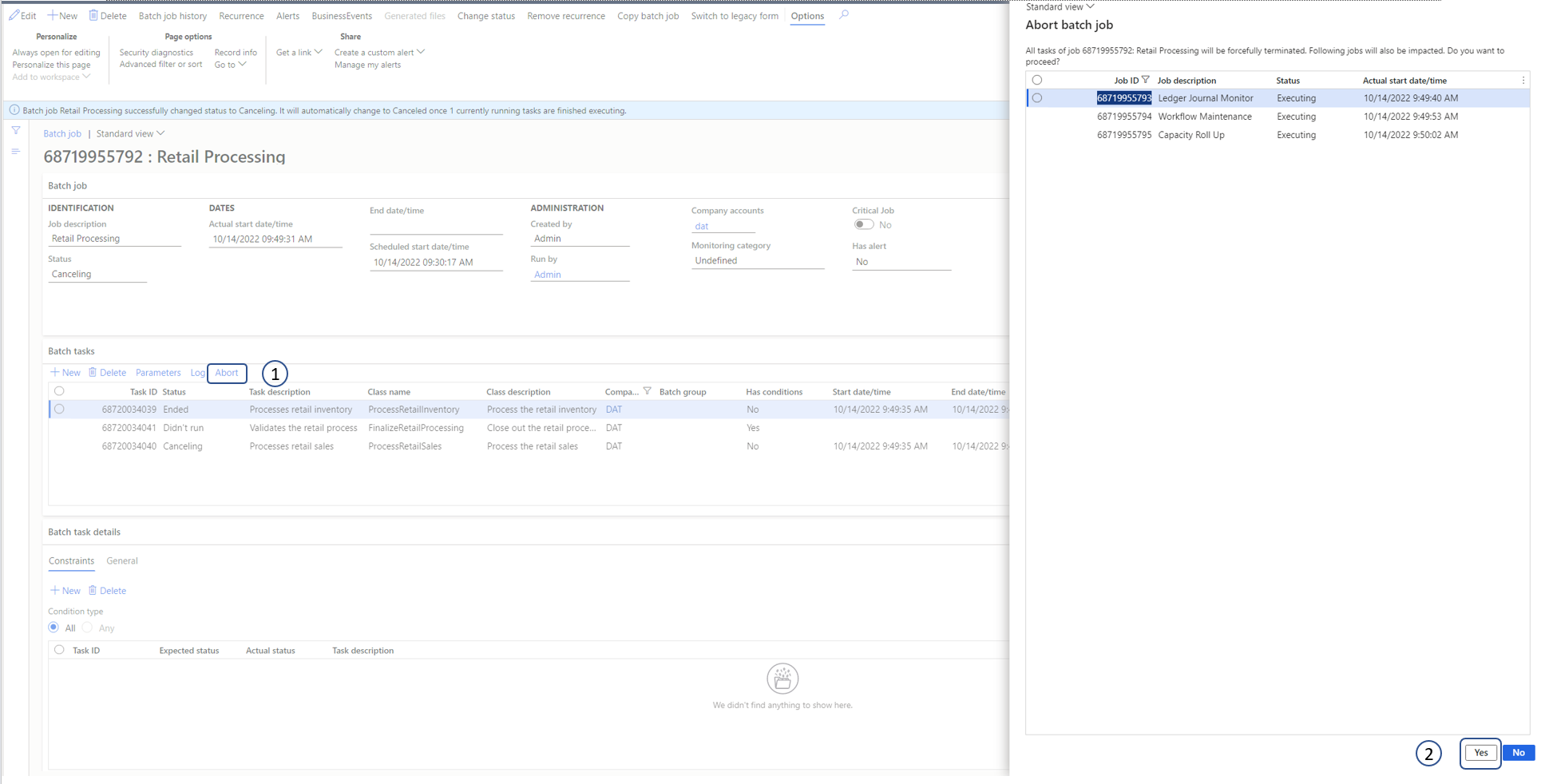Open the Standard view dropdown in Abort panel
The width and height of the screenshot is (1545, 784).
1058,6
